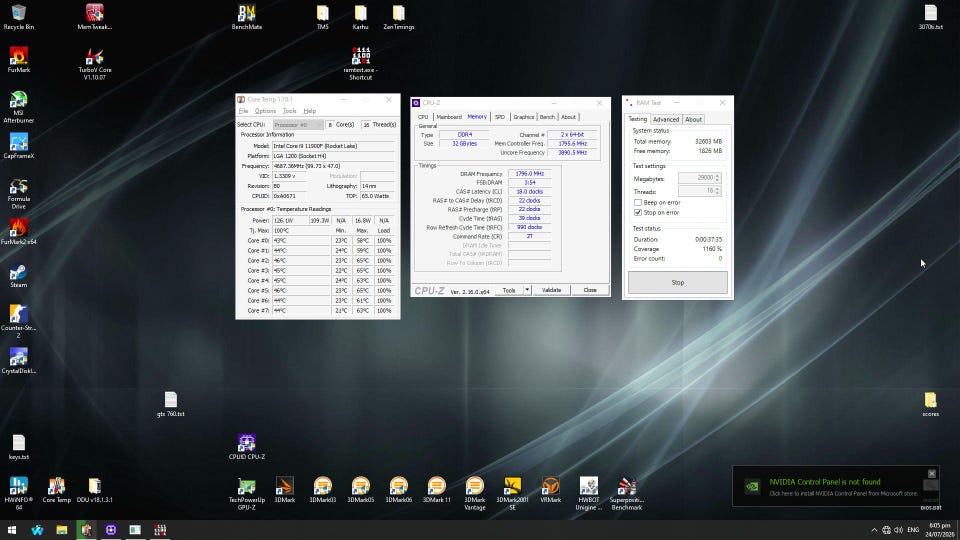Switch to Mainboard tab in CPU-Z

click(x=449, y=116)
